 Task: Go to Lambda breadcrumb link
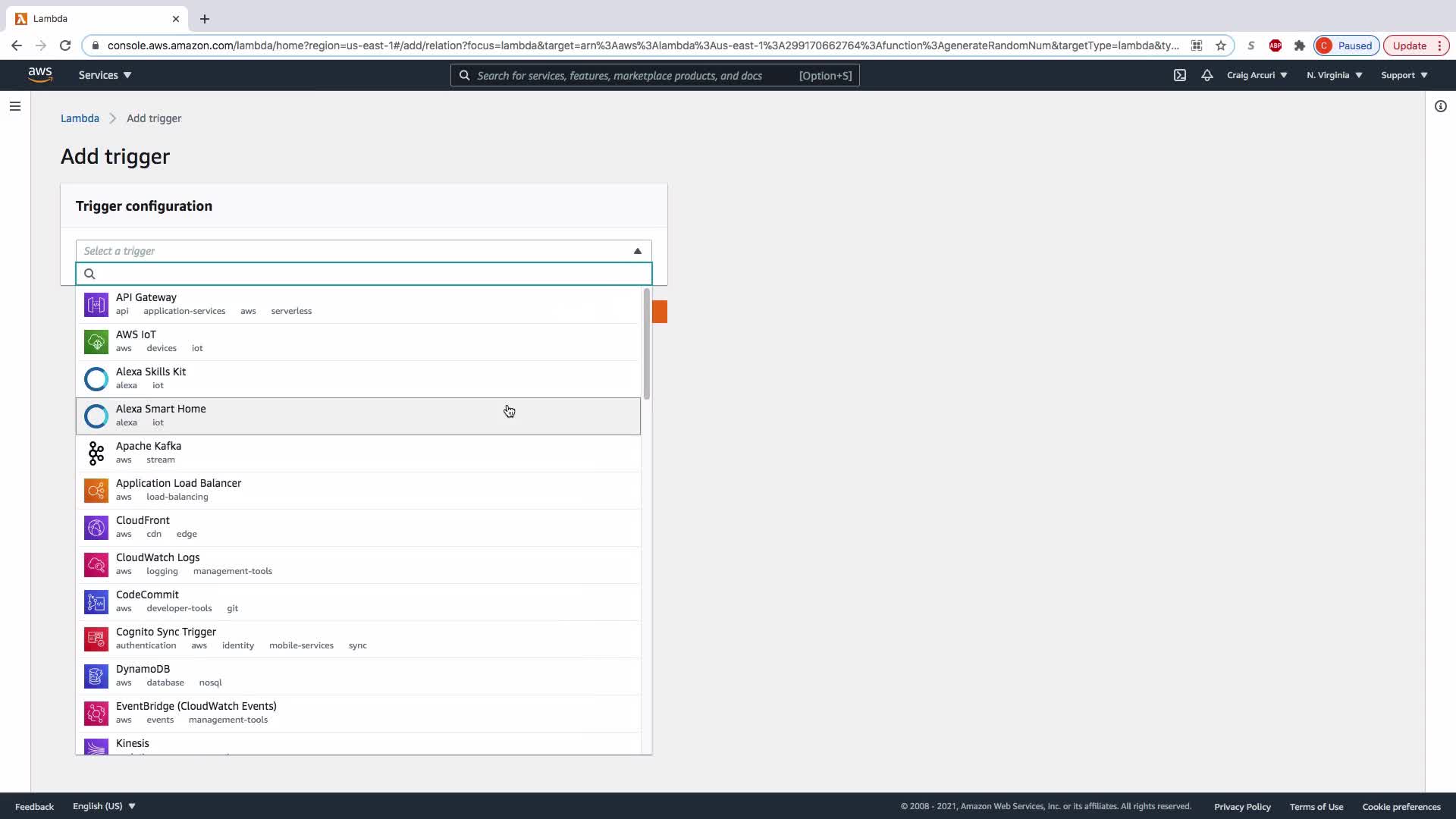tap(80, 118)
